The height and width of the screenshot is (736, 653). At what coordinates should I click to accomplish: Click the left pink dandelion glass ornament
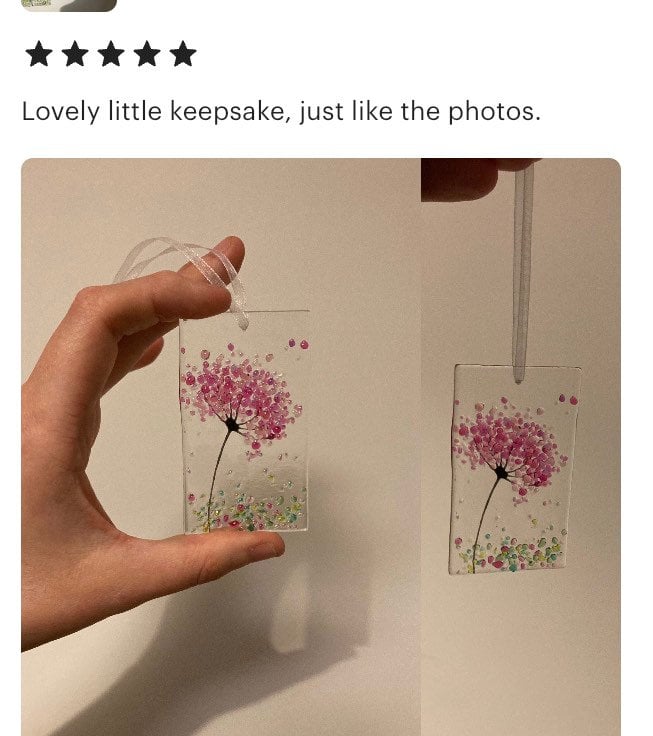[244, 421]
